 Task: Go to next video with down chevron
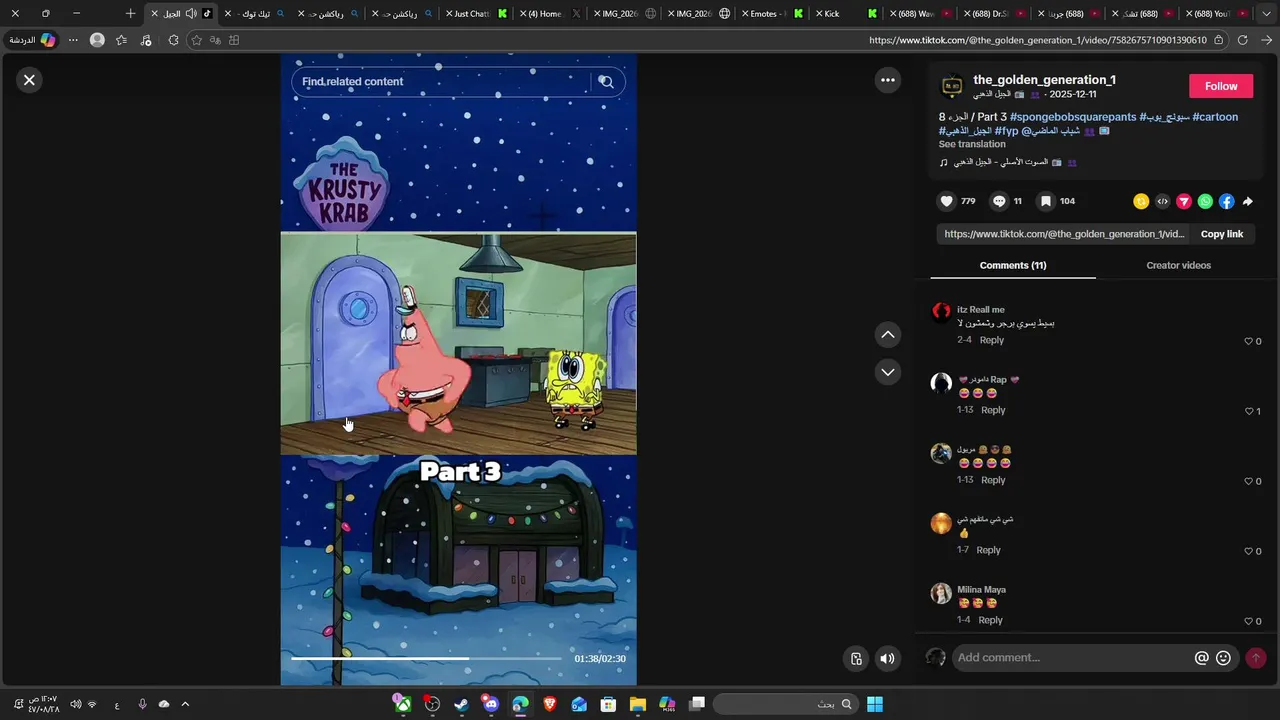[x=887, y=372]
